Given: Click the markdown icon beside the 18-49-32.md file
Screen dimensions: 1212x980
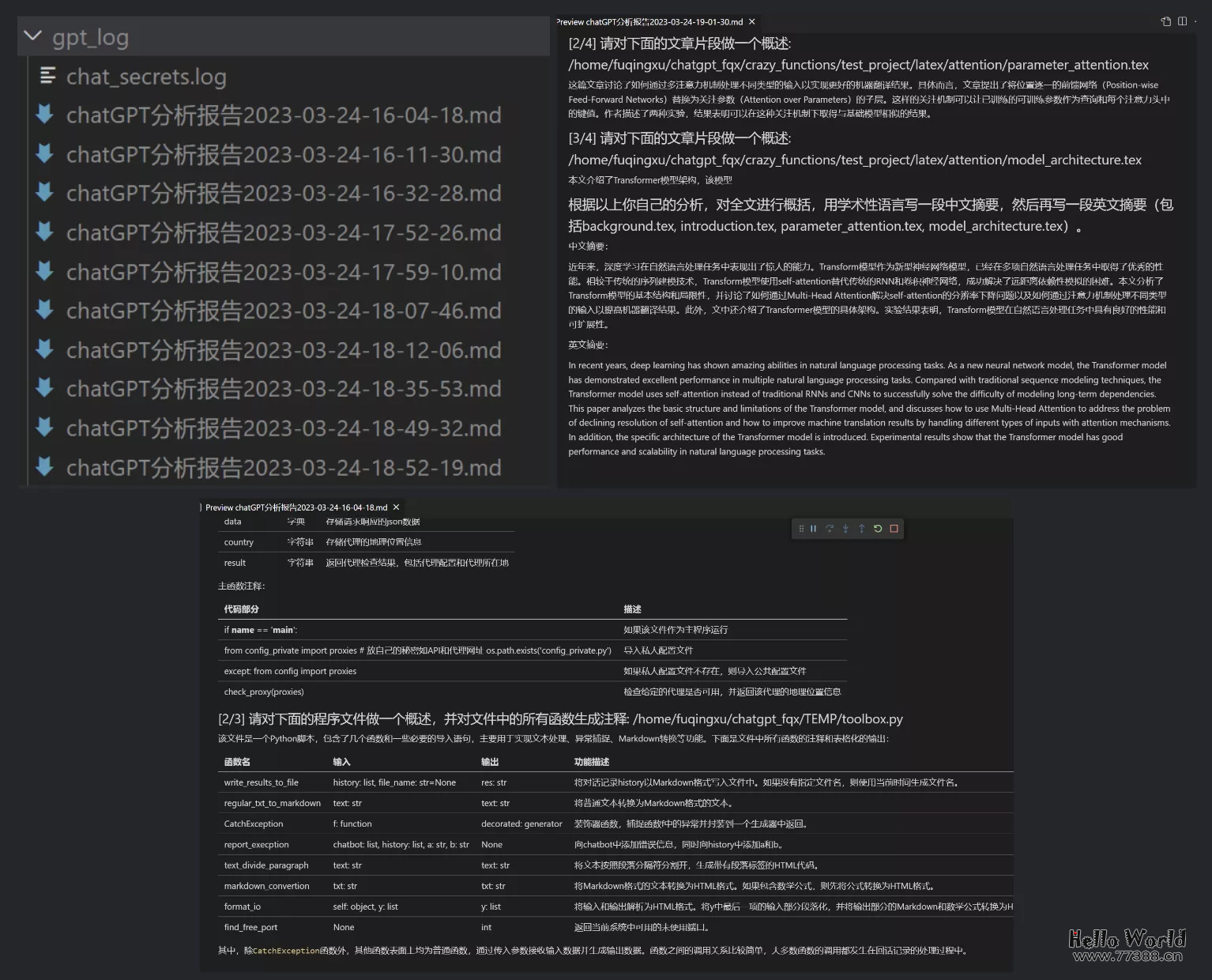Looking at the screenshot, I should pyautogui.click(x=45, y=427).
